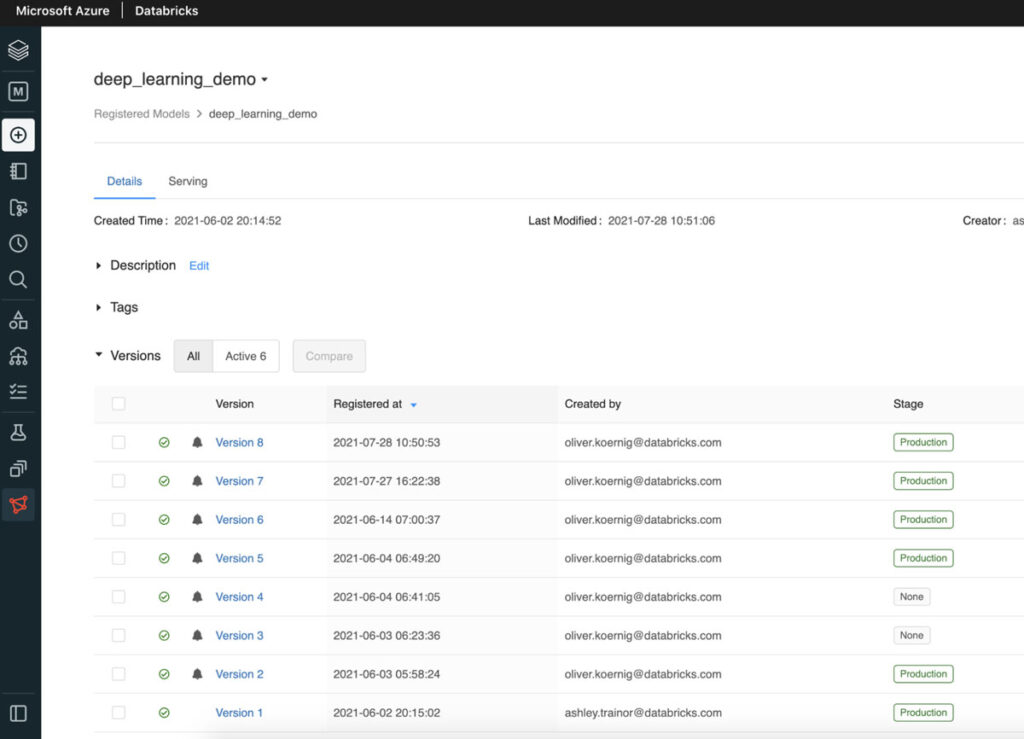
Task: Select the Active 6 versions filter
Action: coord(245,356)
